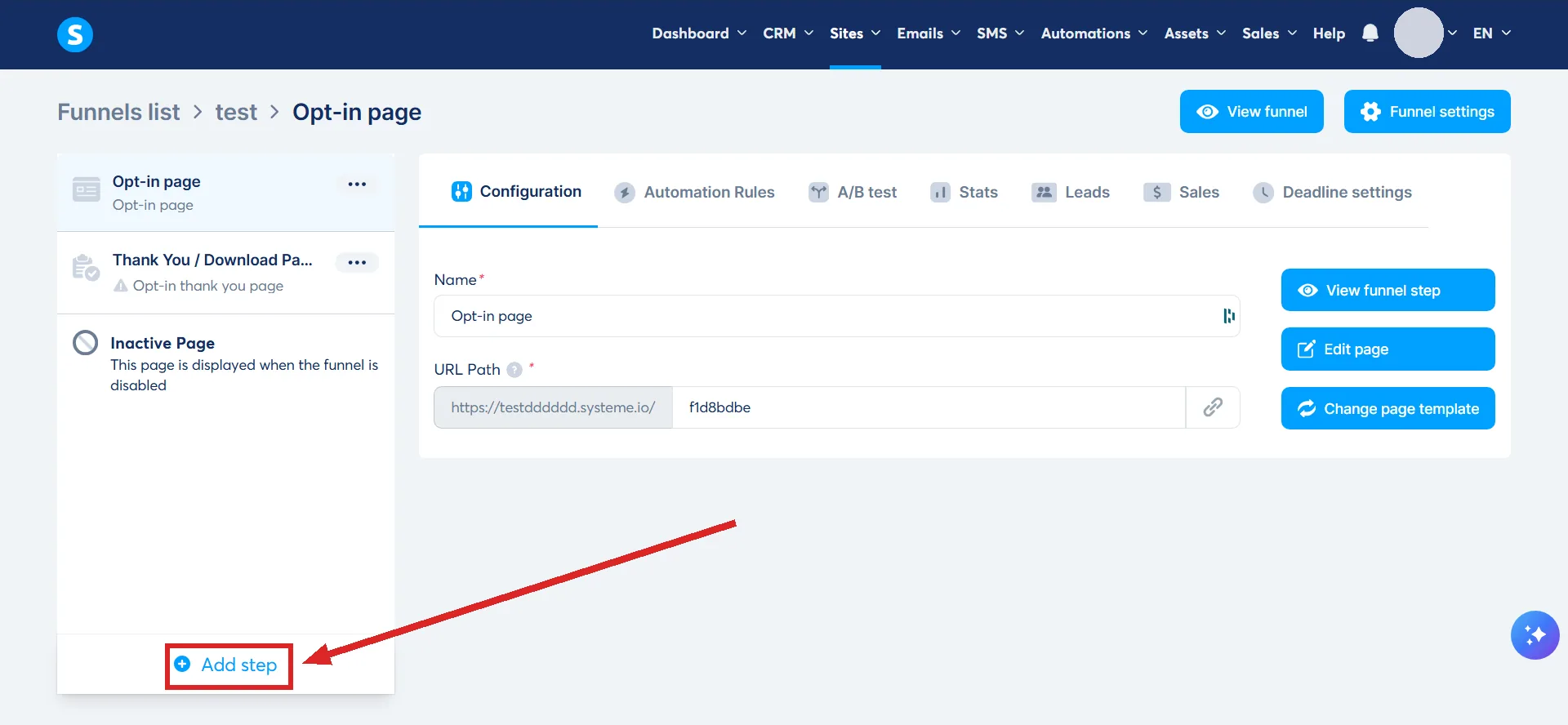The image size is (1568, 725).
Task: Open the EN language selector
Action: pos(1492,33)
